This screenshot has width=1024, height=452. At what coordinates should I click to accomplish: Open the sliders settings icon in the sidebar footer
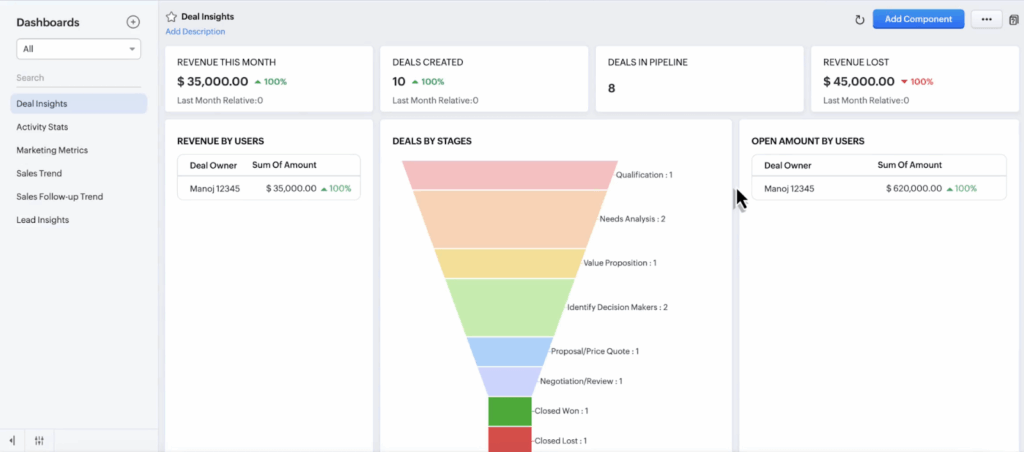[x=39, y=440]
